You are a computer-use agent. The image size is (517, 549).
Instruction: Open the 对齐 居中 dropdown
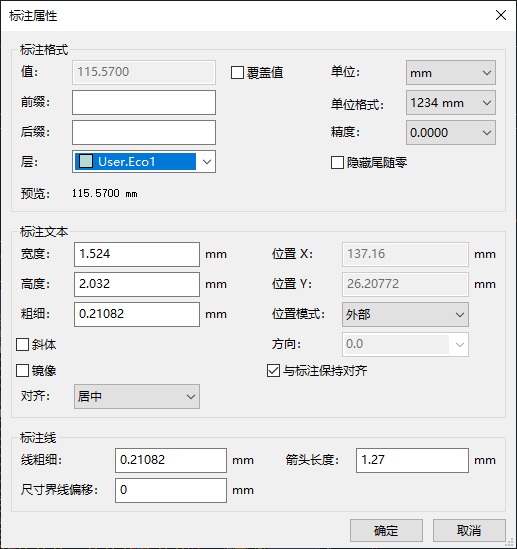pos(137,396)
